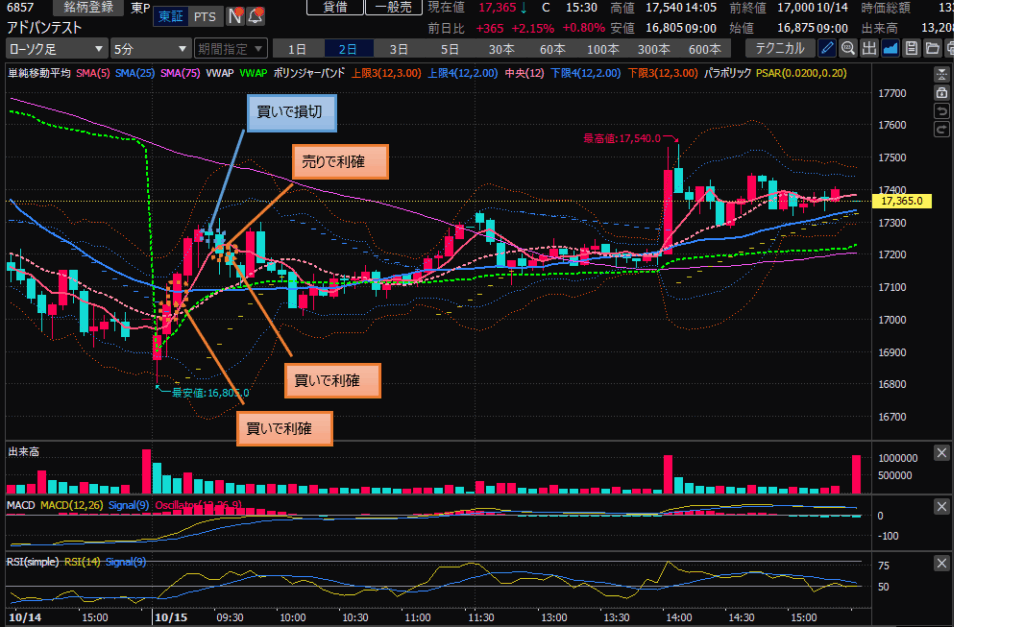The width and height of the screenshot is (1024, 627).
Task: Click the 出 volume display icon
Action: (869, 48)
